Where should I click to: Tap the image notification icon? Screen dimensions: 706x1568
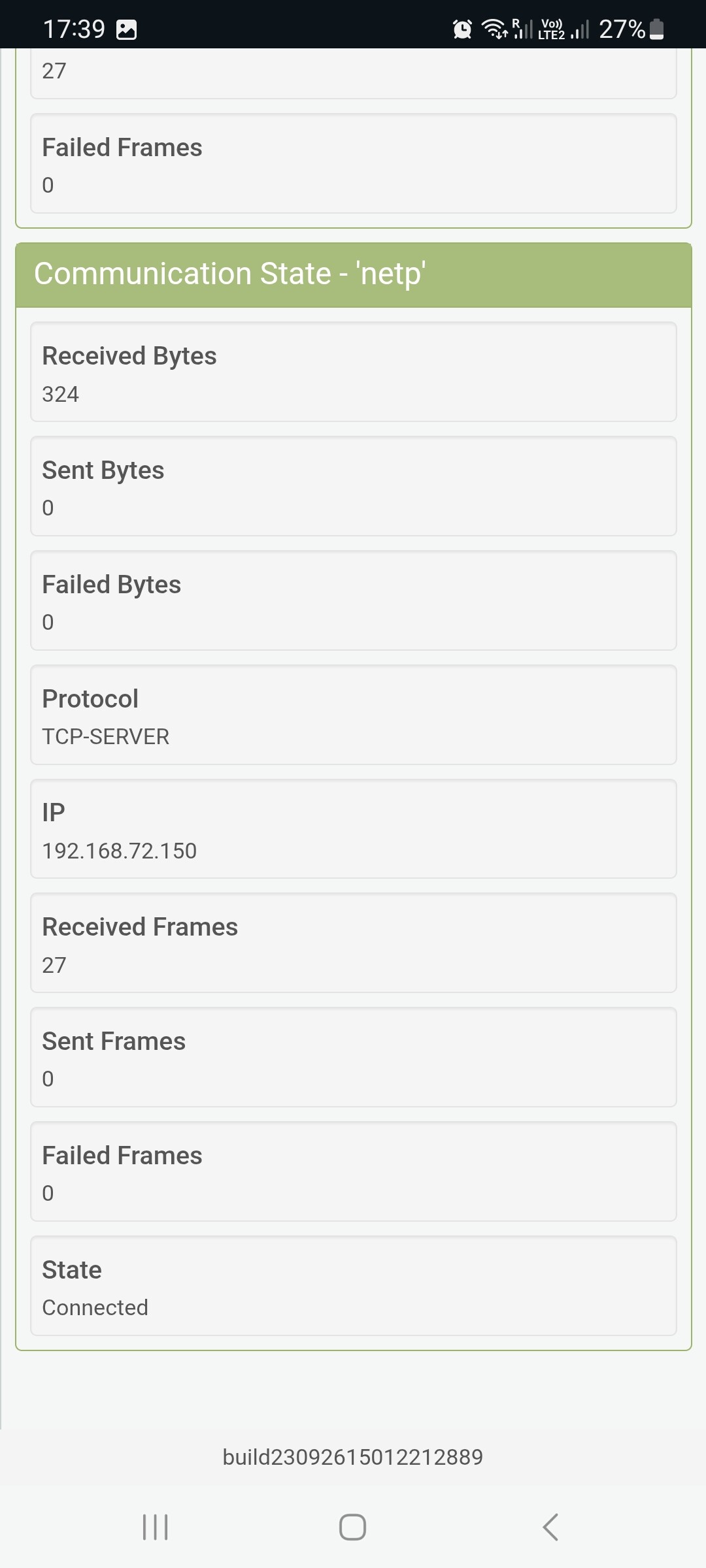[x=126, y=29]
